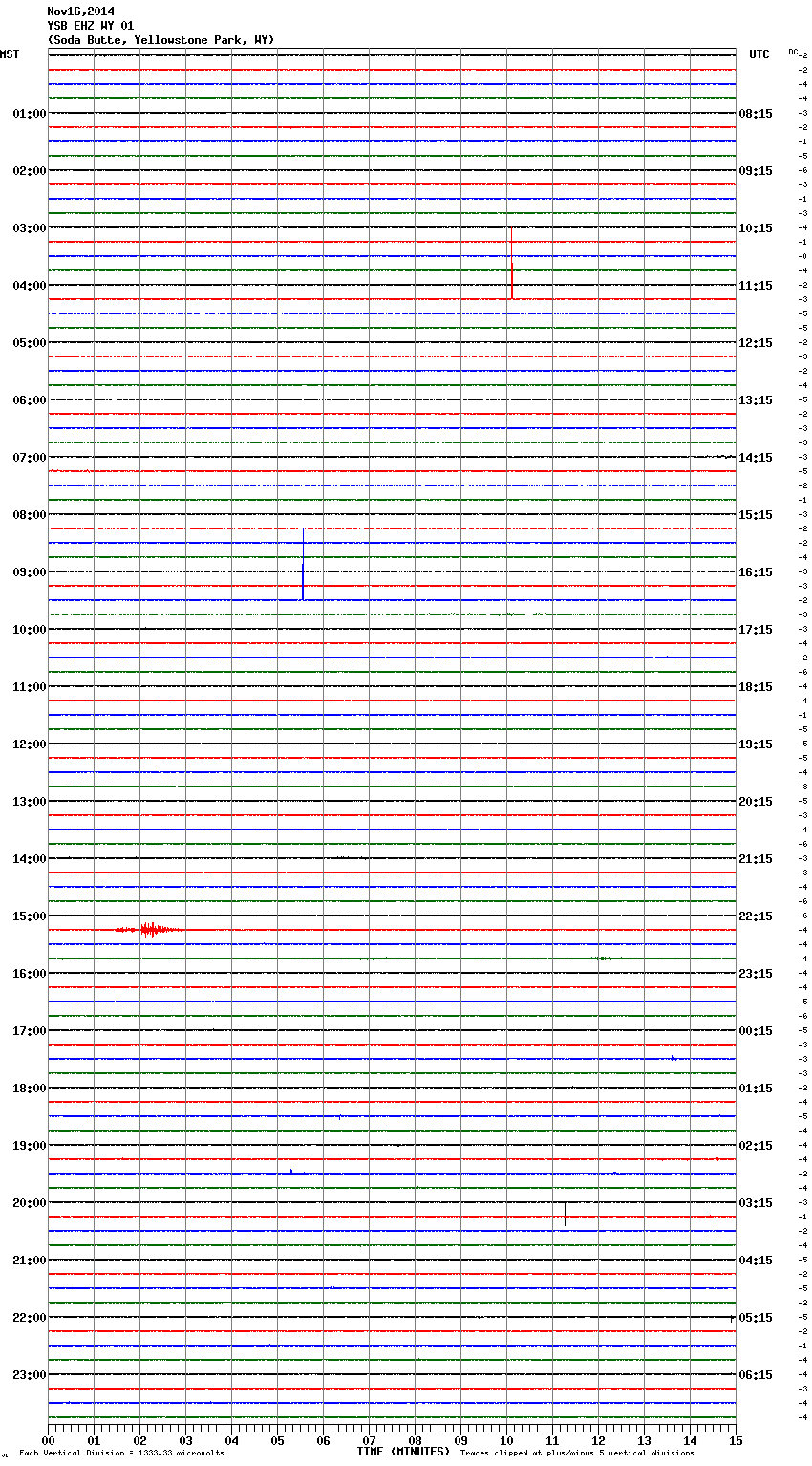Viewport: 812px width, 1466px height.
Task: Click the station code YSB EHZ WY 01
Action: pyautogui.click(x=90, y=26)
